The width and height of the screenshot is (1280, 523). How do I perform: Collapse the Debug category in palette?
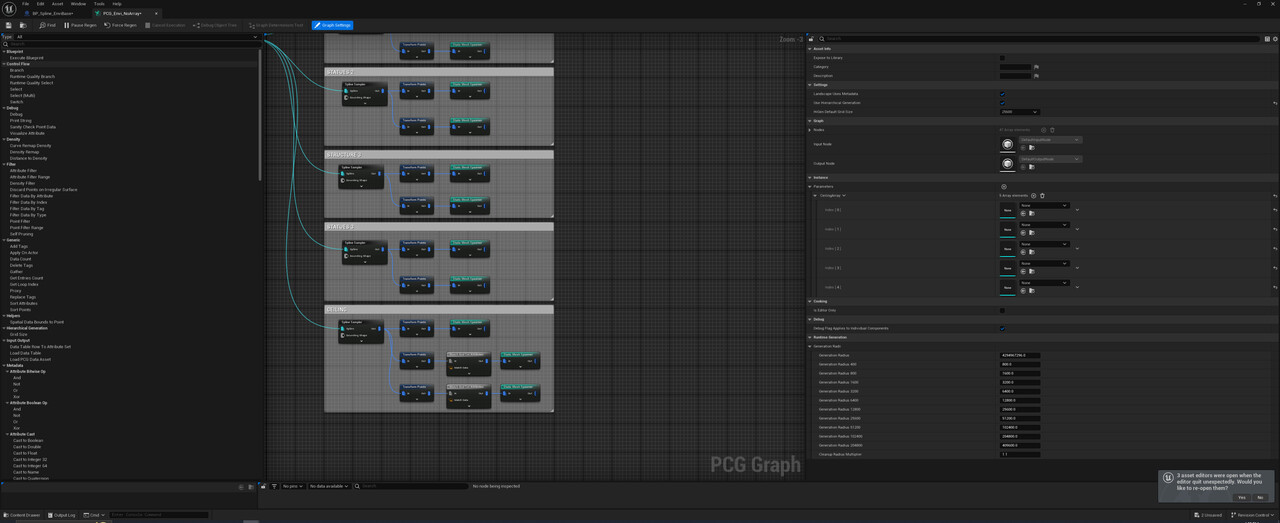[3, 108]
